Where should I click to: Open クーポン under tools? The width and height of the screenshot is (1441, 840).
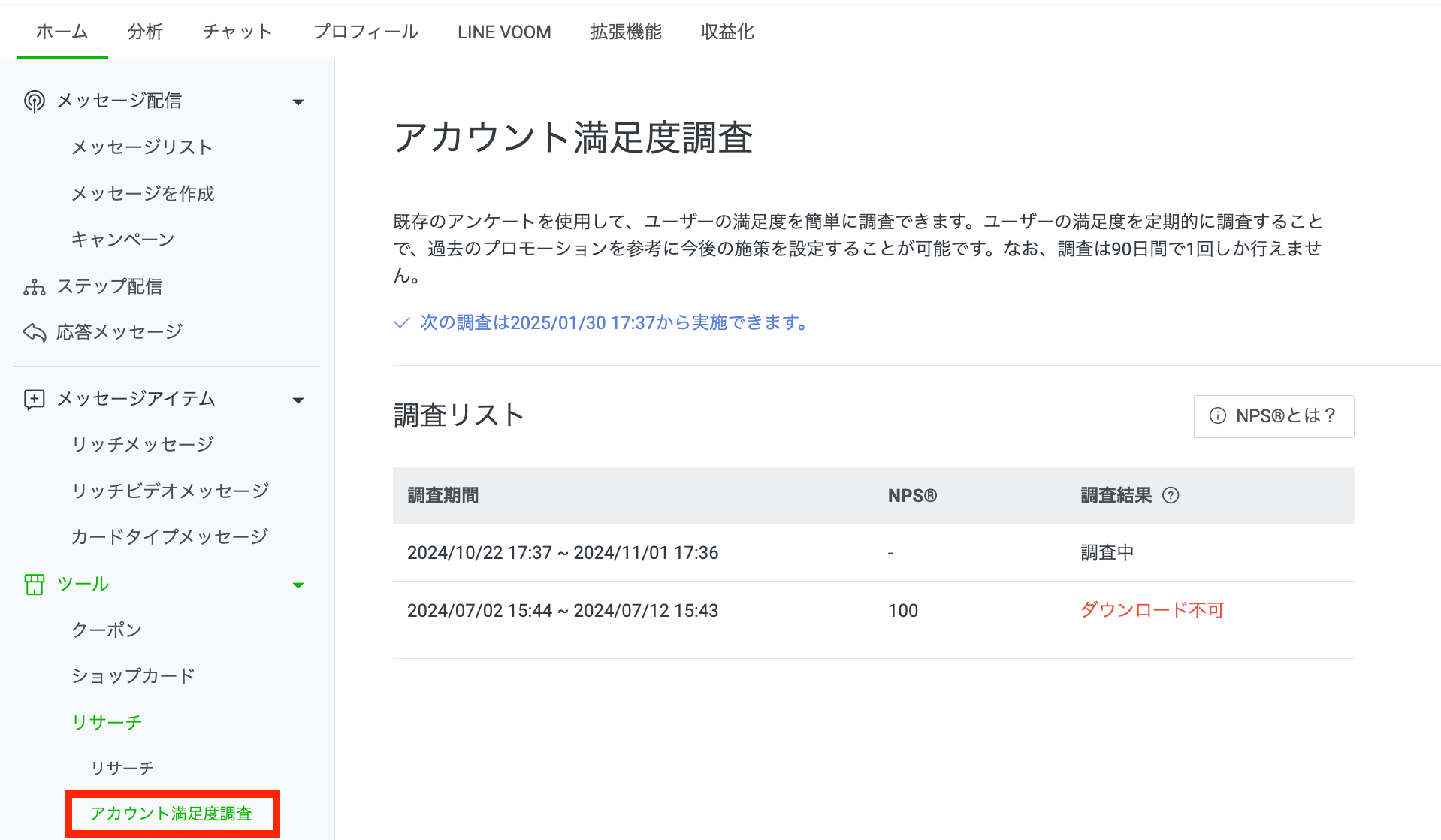[107, 630]
